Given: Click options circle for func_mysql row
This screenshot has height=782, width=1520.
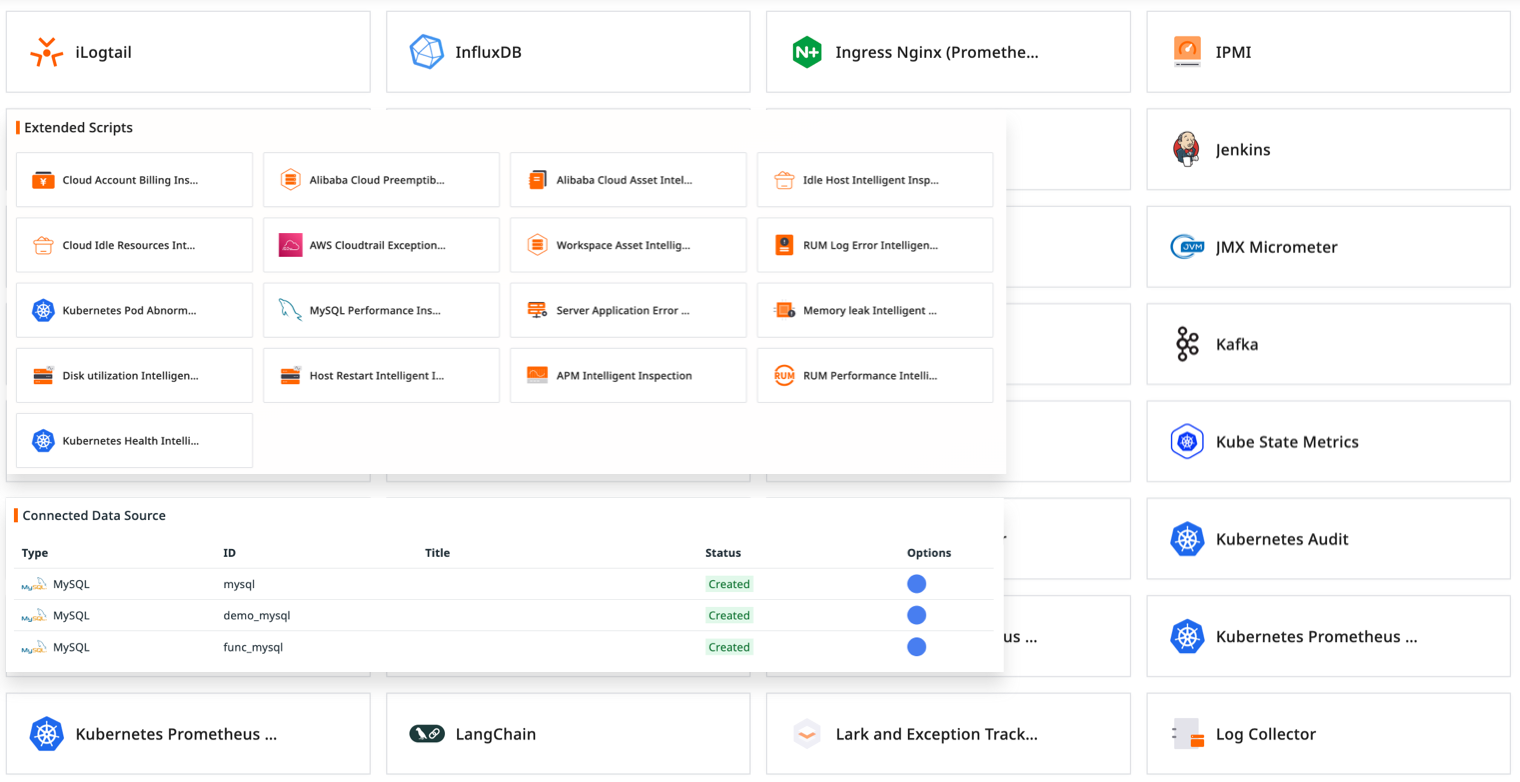Looking at the screenshot, I should pos(916,647).
